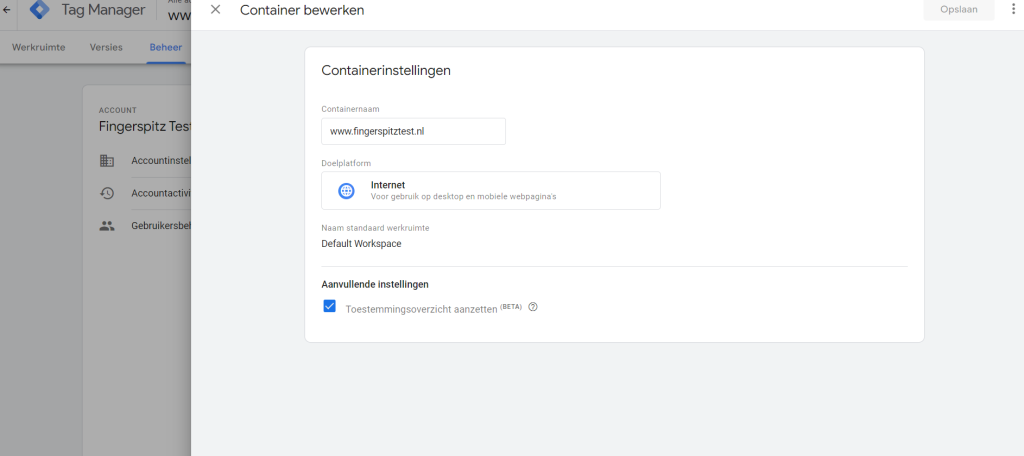Image resolution: width=1024 pixels, height=456 pixels.
Task: Click the back arrow icon
Action: [x=7, y=10]
